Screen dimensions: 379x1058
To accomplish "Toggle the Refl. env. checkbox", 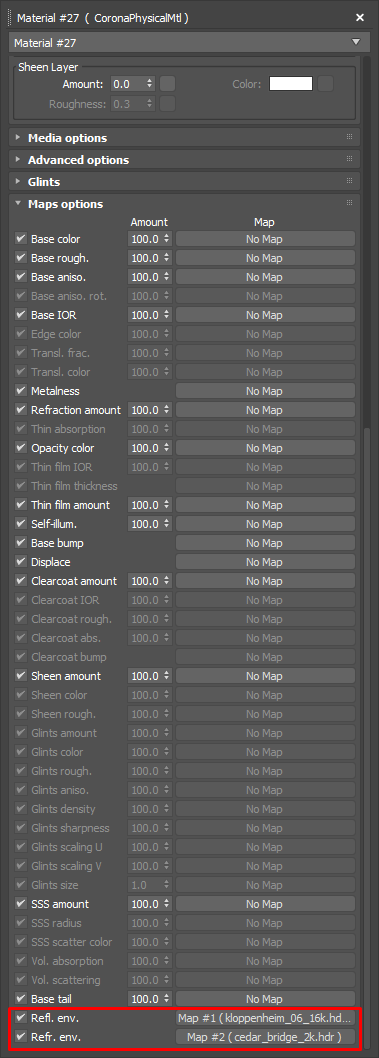I will coord(21,1018).
